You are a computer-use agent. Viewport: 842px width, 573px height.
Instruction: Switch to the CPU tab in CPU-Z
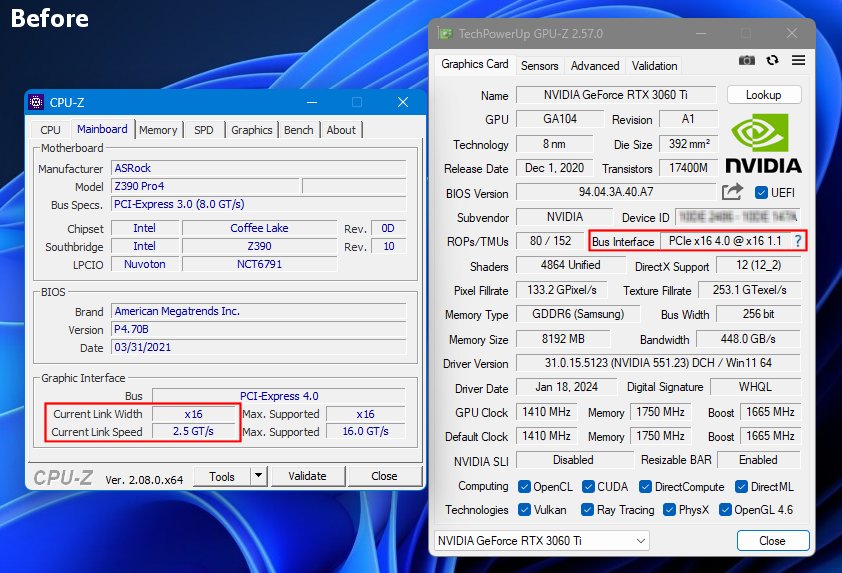(50, 130)
